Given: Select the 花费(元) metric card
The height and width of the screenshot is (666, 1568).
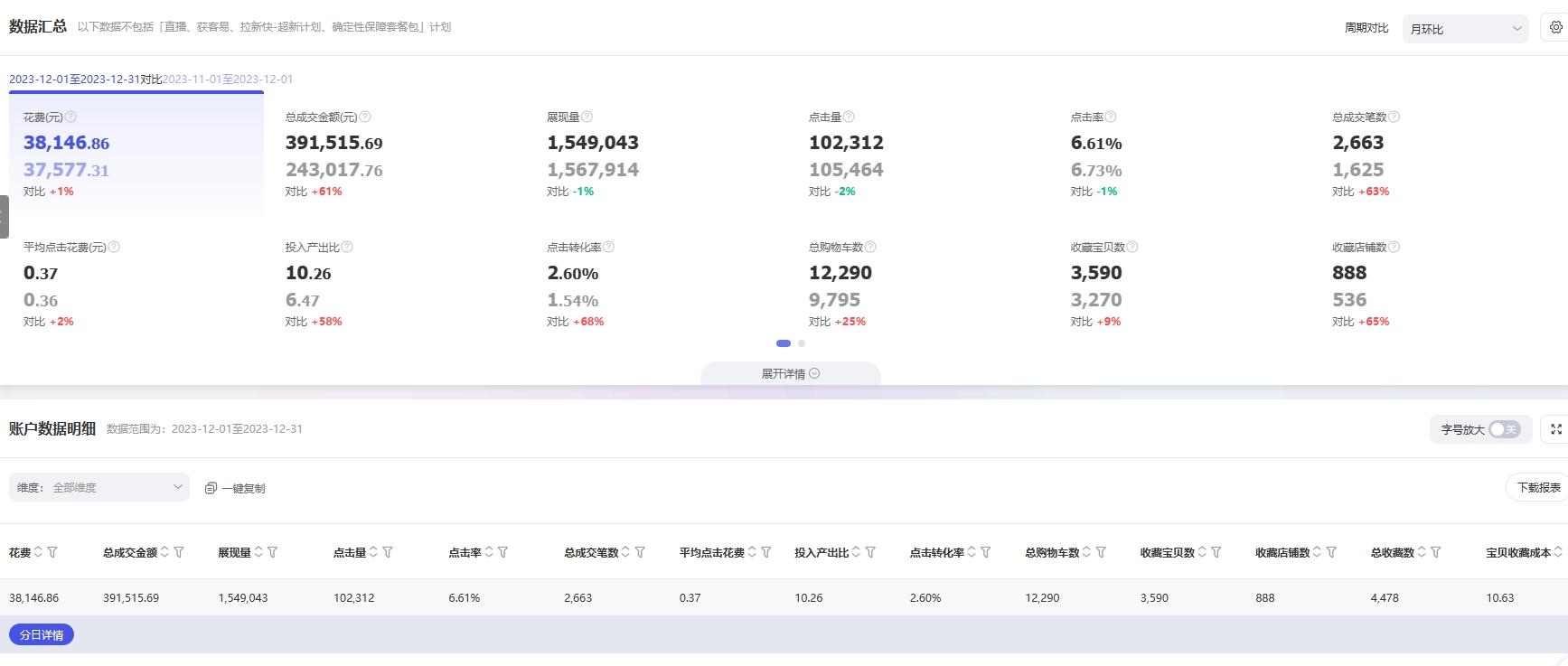Looking at the screenshot, I should [136, 154].
